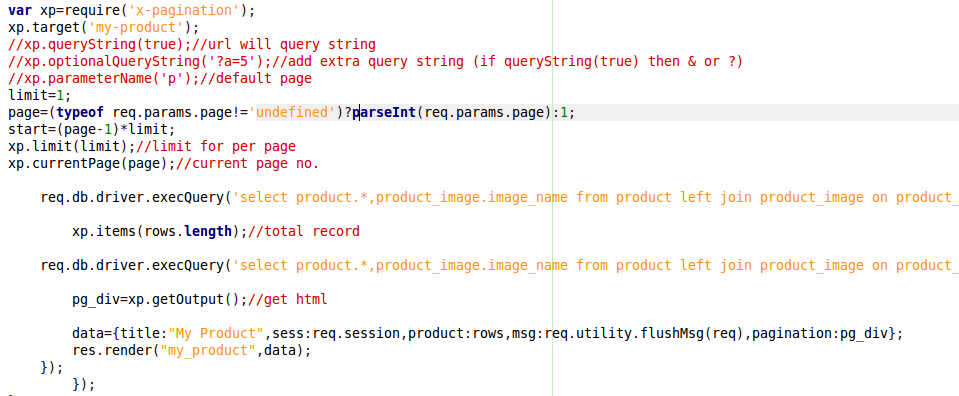Click req.utility.flushMsg(req) in data object
Screen dimensions: 959x396
click(x=644, y=334)
